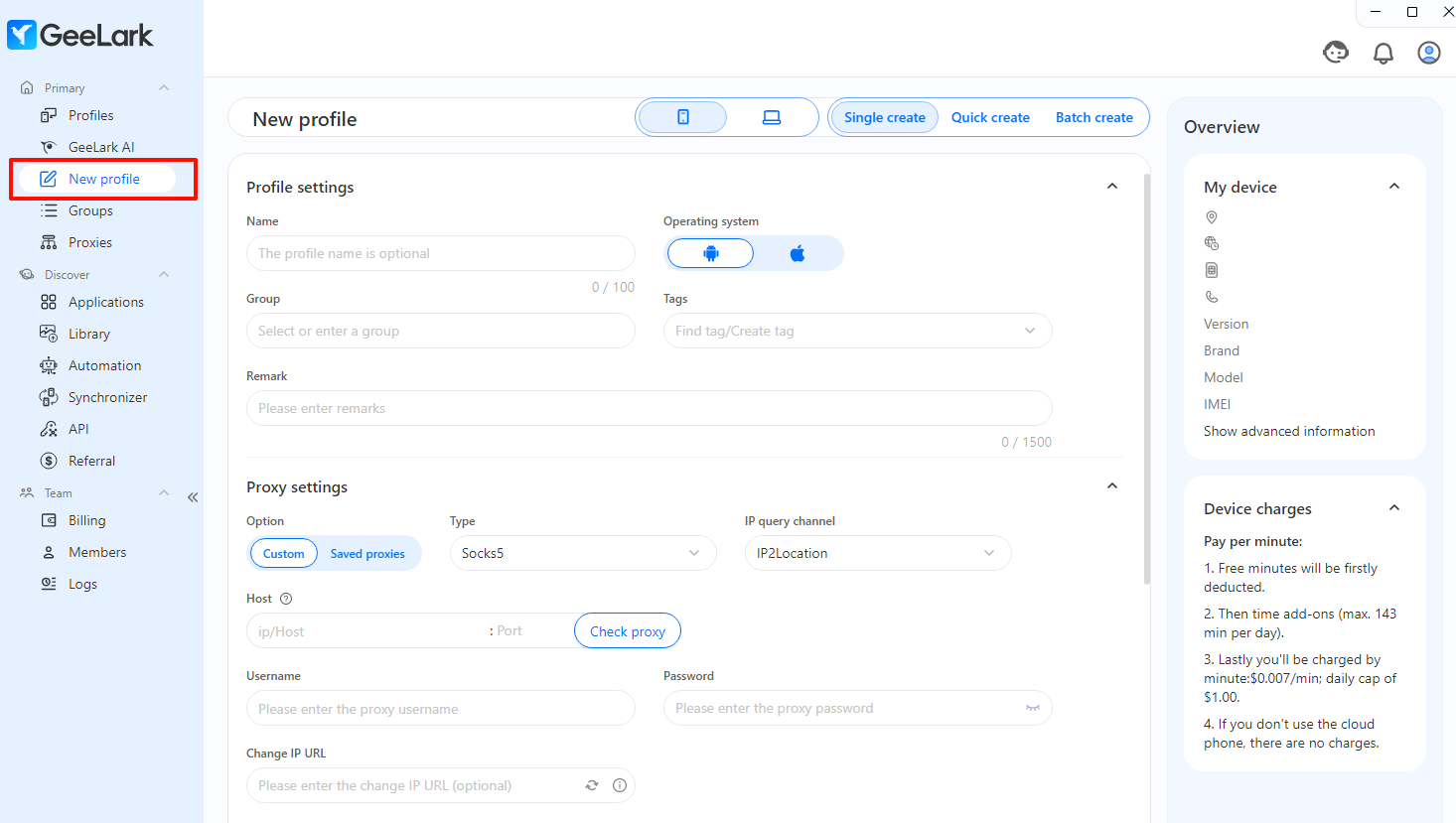
Task: Click the New profile edit icon
Action: click(48, 179)
